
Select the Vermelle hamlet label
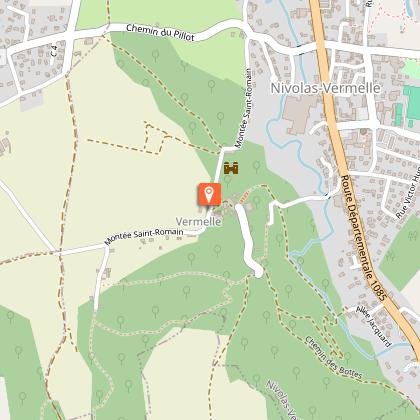(x=198, y=222)
